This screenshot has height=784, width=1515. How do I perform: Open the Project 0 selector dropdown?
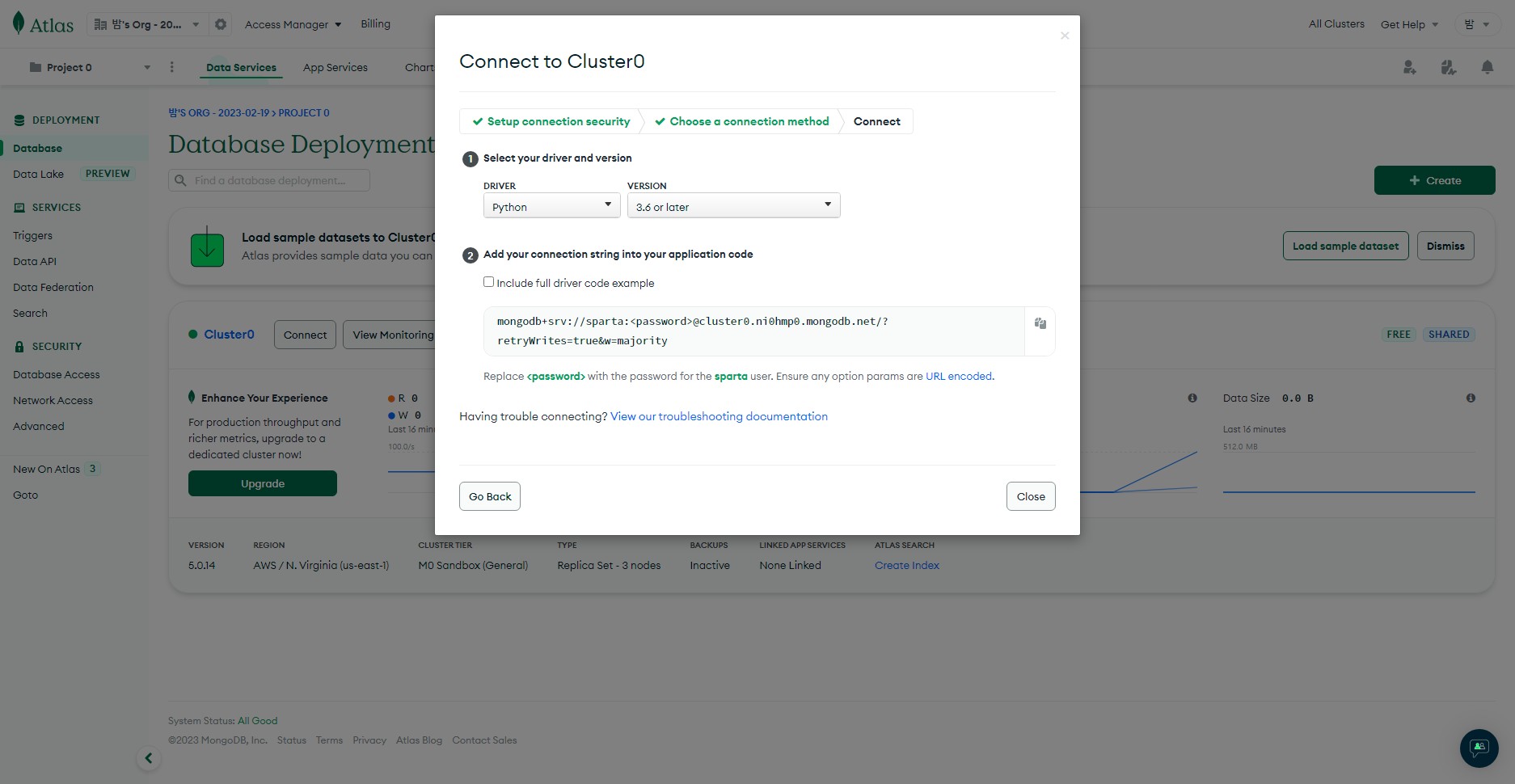point(90,67)
